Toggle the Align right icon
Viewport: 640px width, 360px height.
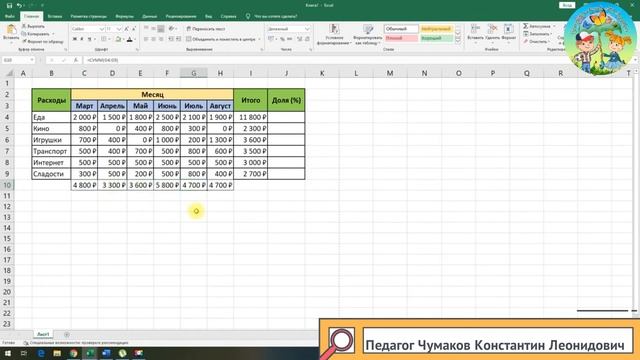(x=161, y=39)
